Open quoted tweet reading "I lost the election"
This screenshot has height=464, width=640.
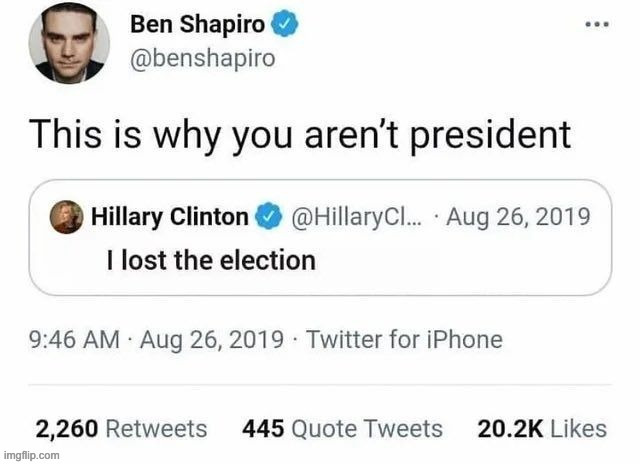point(211,261)
